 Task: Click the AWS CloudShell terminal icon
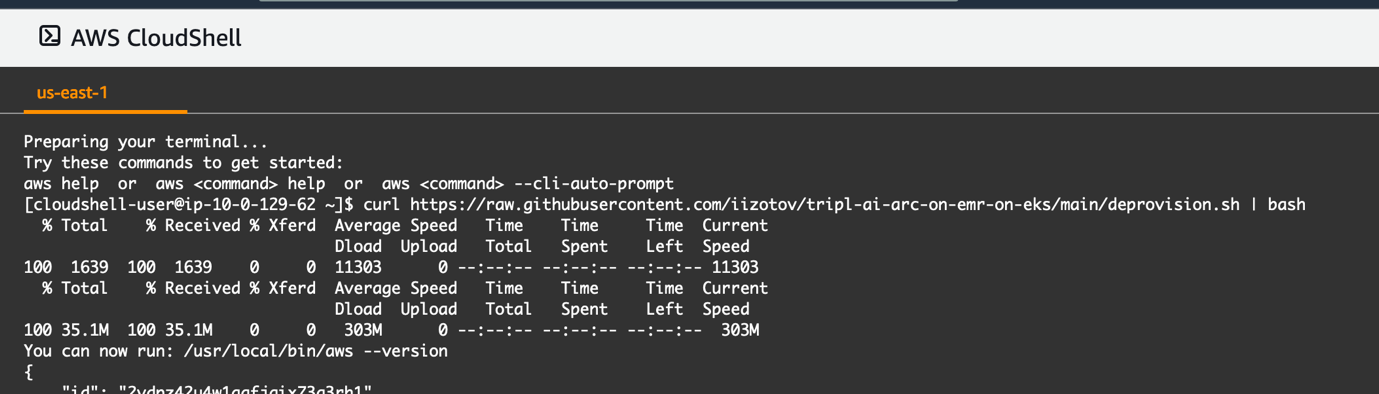coord(50,37)
